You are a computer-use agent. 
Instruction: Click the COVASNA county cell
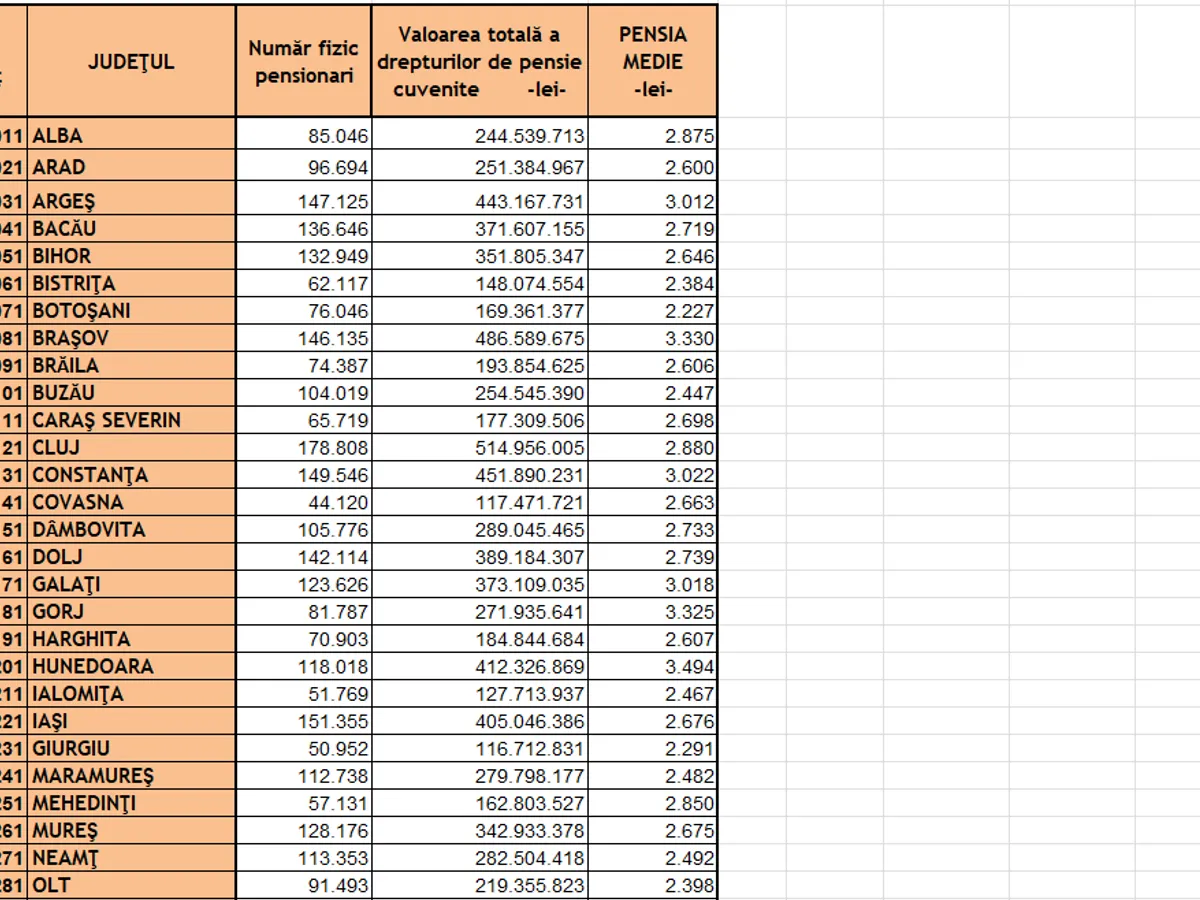point(131,502)
